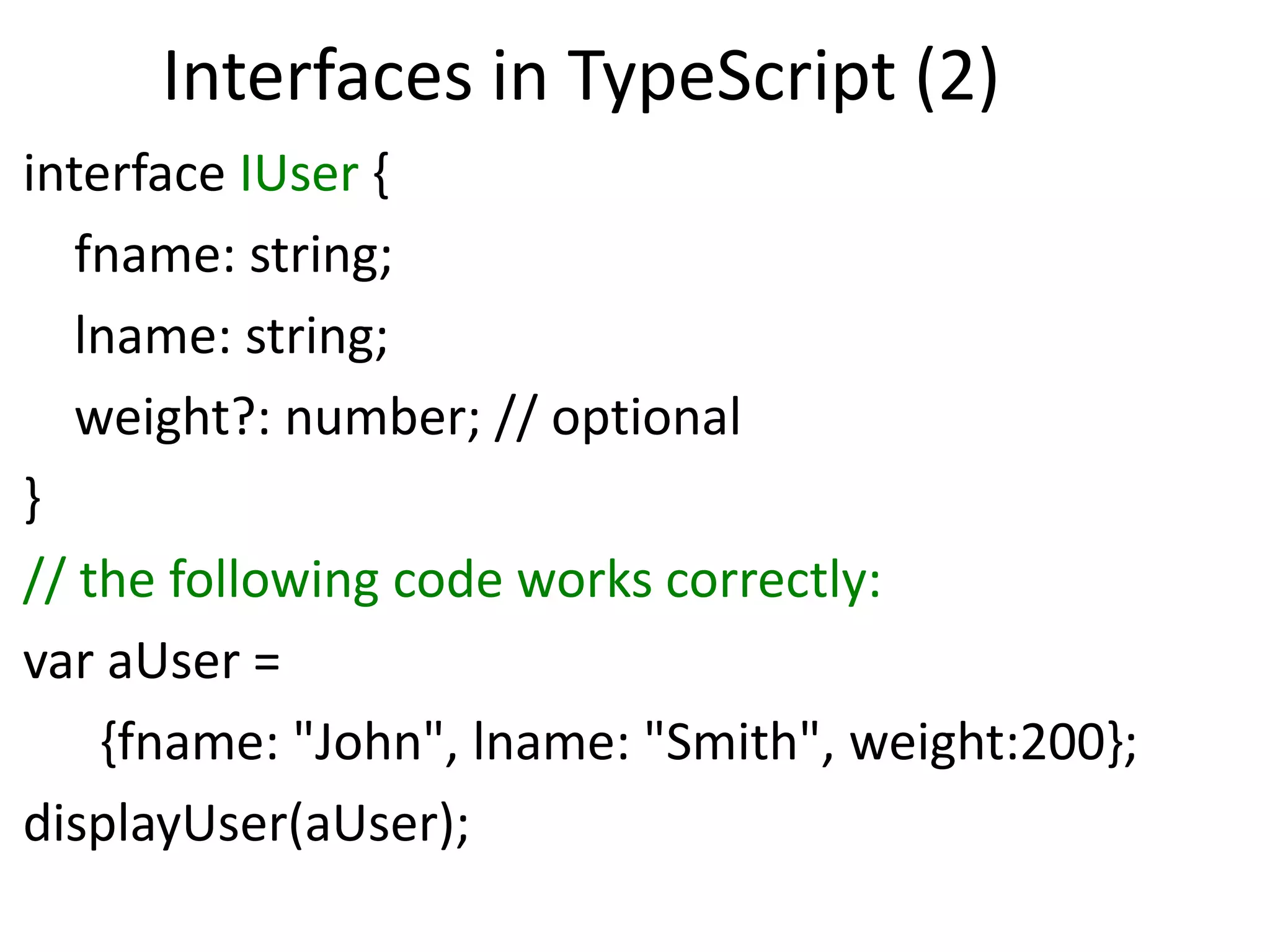The width and height of the screenshot is (1270, 952).
Task: Click the "John" string literal
Action: pos(368,742)
